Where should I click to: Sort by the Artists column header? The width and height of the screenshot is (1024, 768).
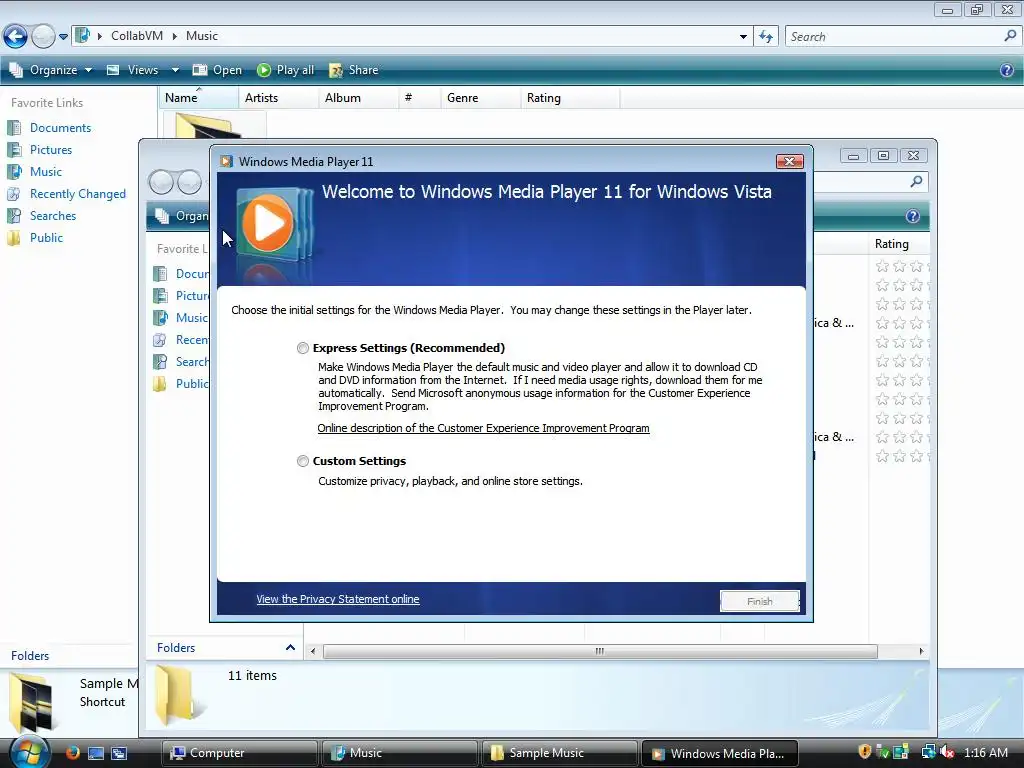pyautogui.click(x=279, y=98)
